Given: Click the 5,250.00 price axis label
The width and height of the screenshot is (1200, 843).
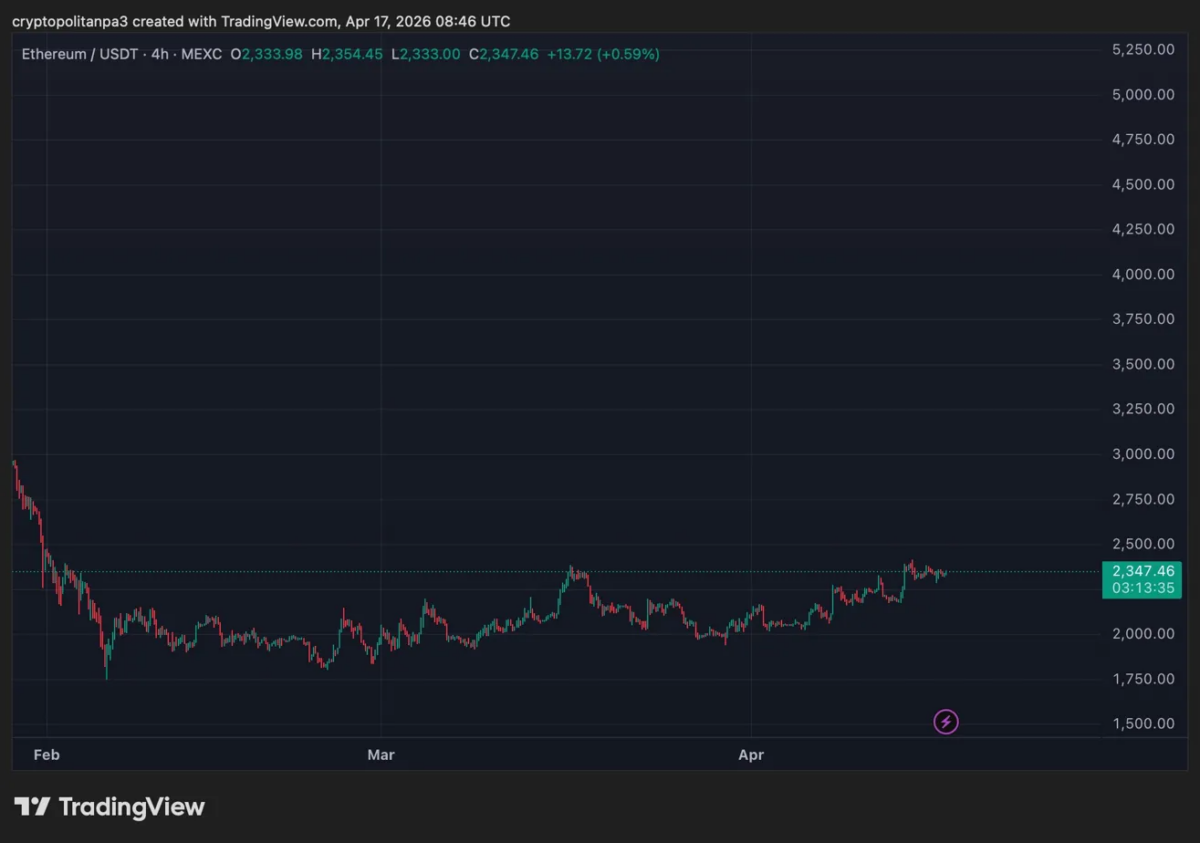Looking at the screenshot, I should point(1142,49).
